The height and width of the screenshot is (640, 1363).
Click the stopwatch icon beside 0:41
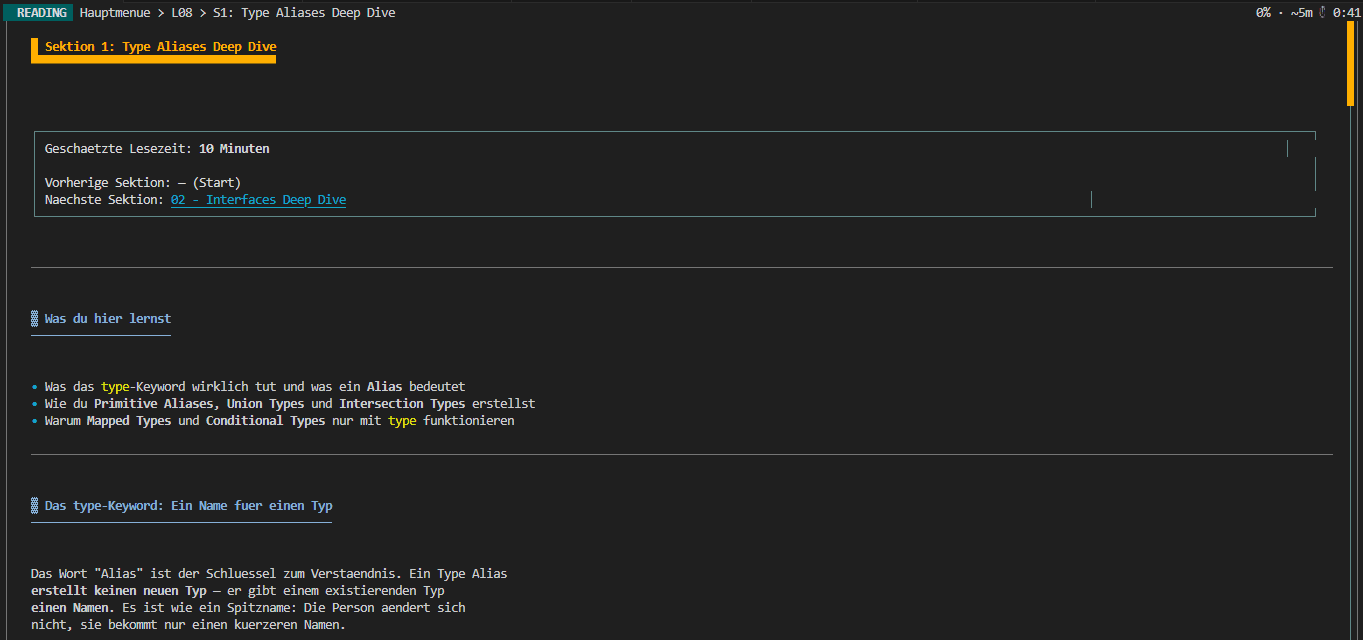click(1323, 13)
